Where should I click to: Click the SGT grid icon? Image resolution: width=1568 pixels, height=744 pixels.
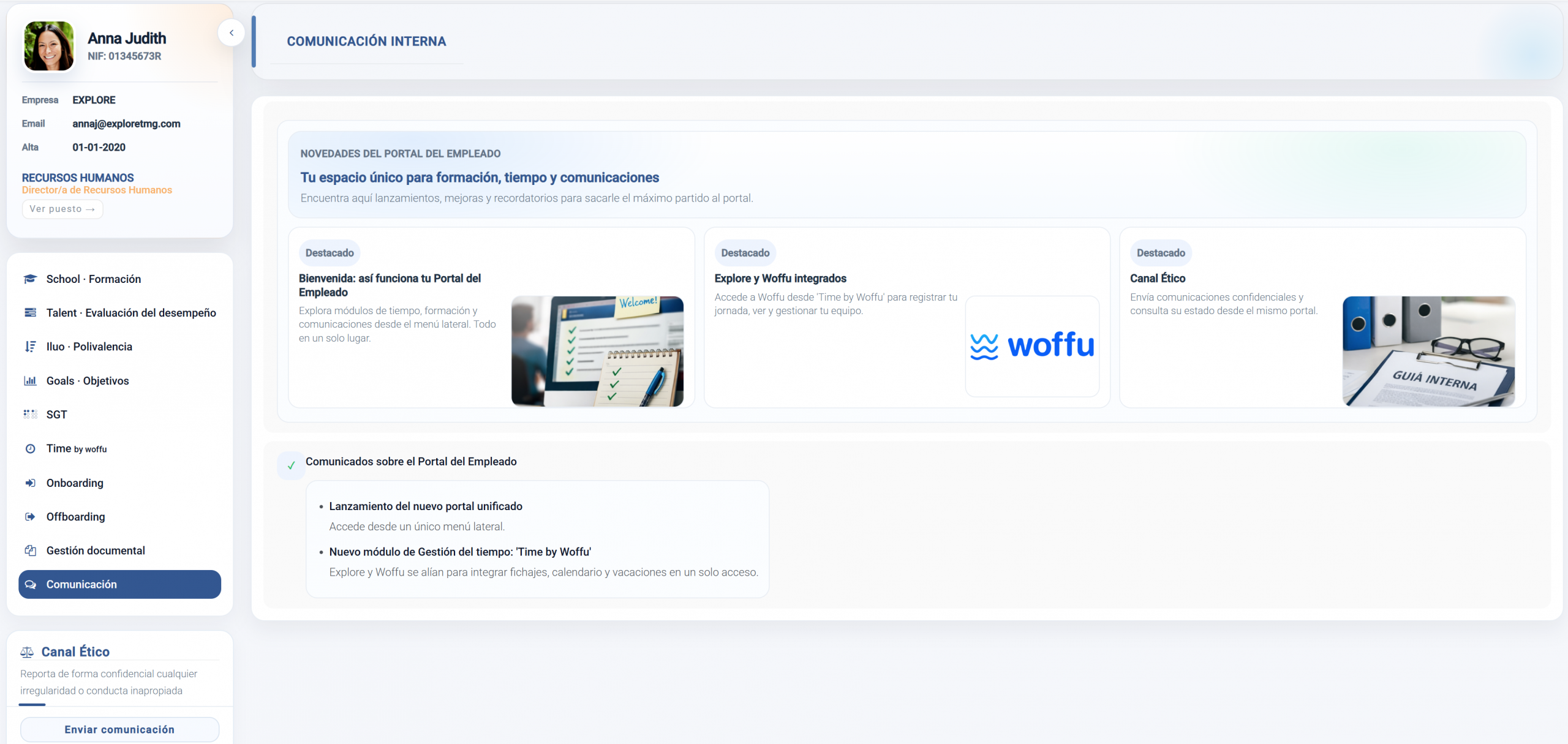[x=30, y=415]
